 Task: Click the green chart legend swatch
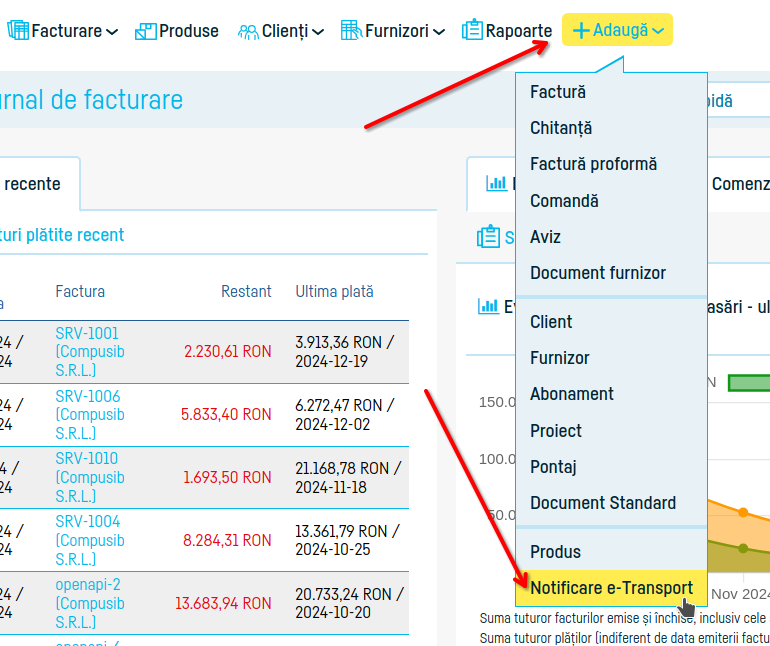point(748,382)
